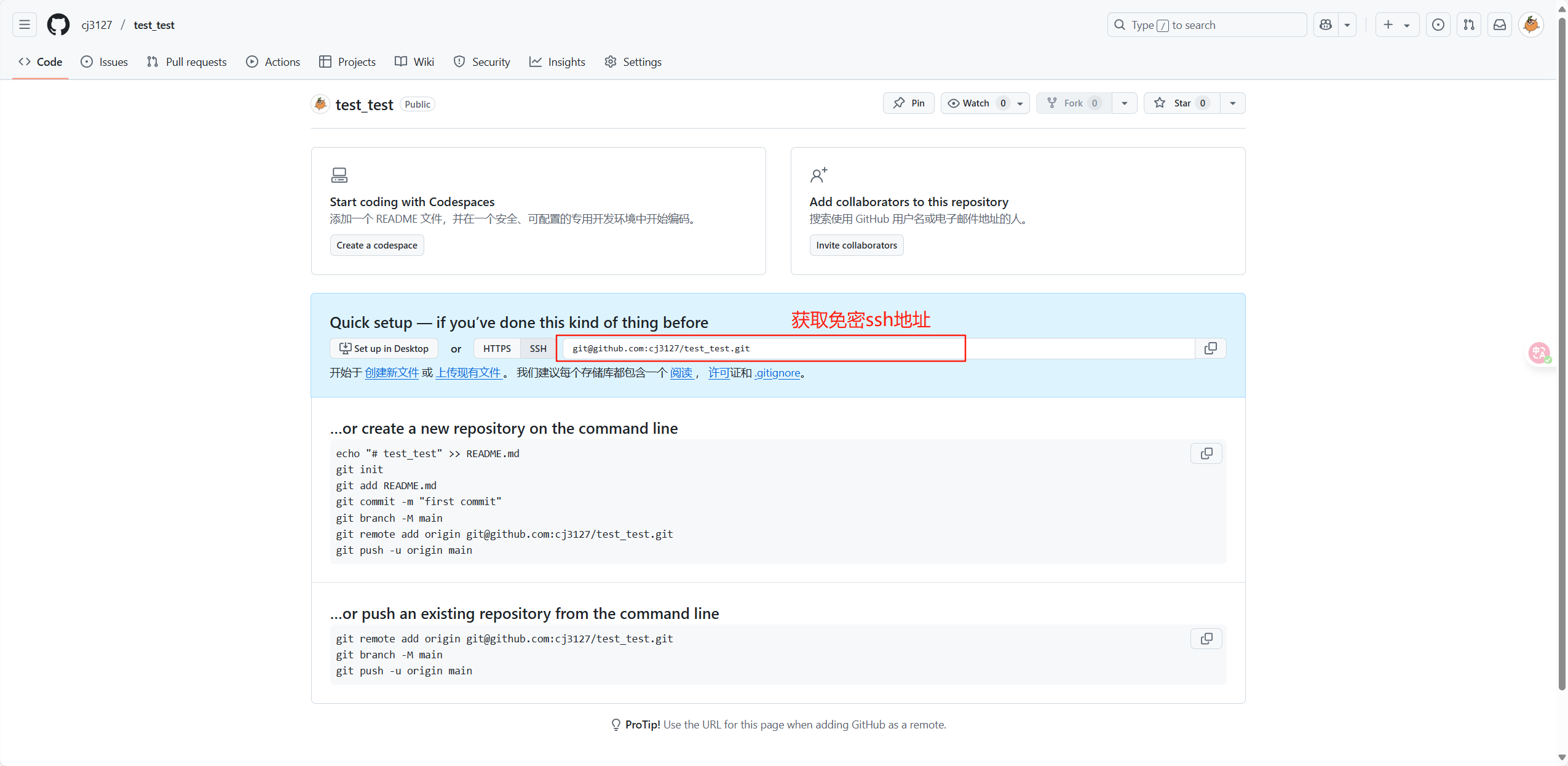
Task: Click Set up in Desktop button
Action: coord(384,348)
